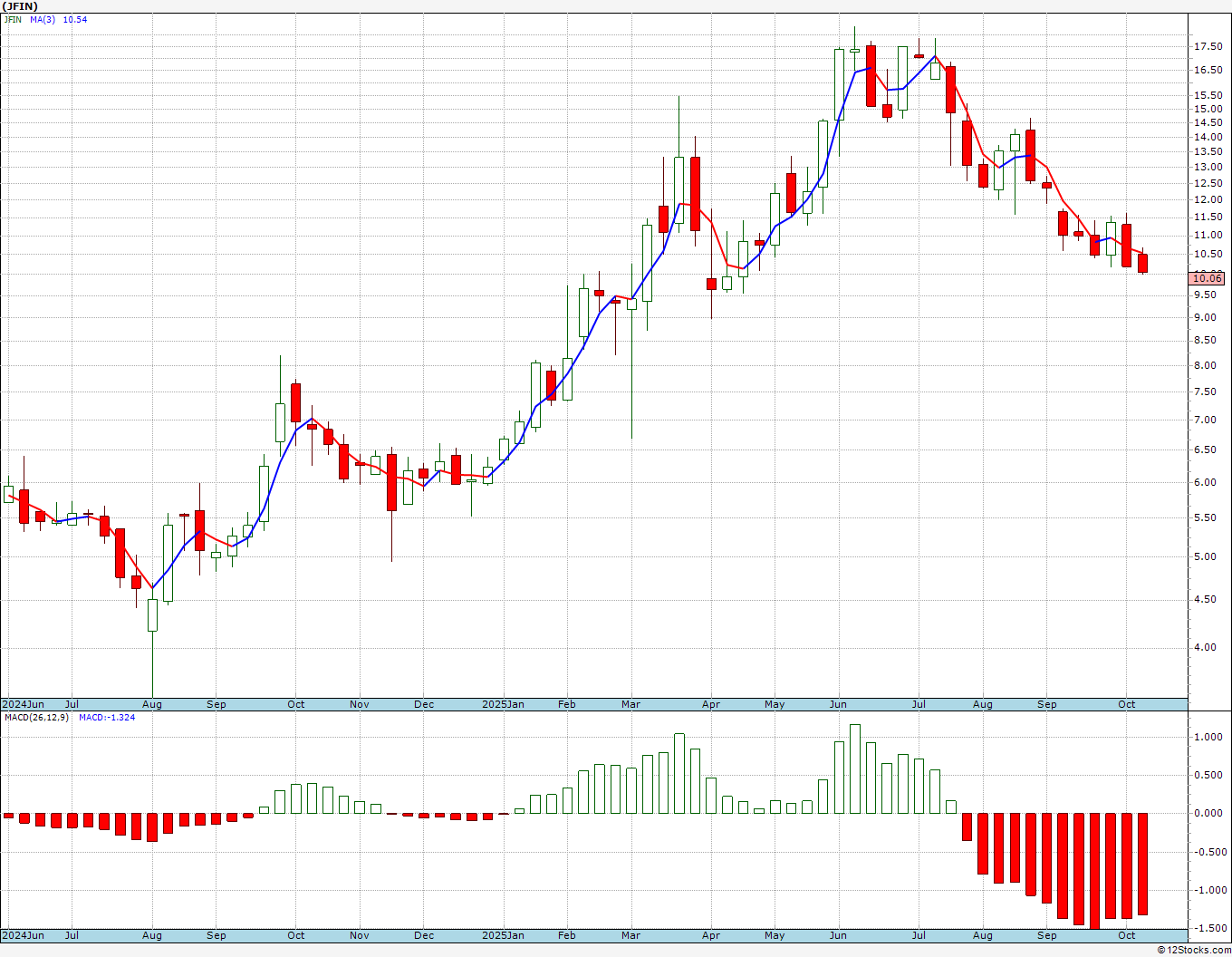Click the 6.50 price axis label
The image size is (1232, 957).
[x=1205, y=449]
